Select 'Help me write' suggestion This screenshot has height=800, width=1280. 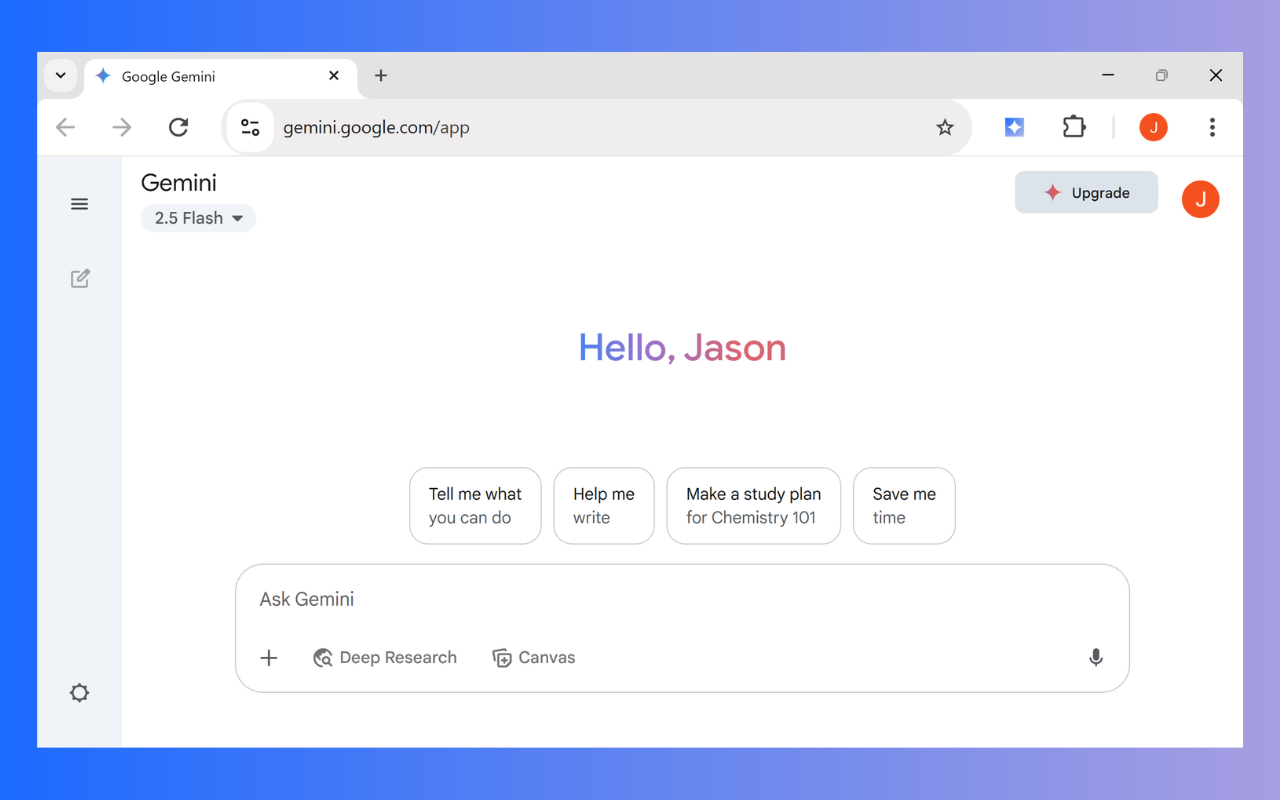point(604,506)
